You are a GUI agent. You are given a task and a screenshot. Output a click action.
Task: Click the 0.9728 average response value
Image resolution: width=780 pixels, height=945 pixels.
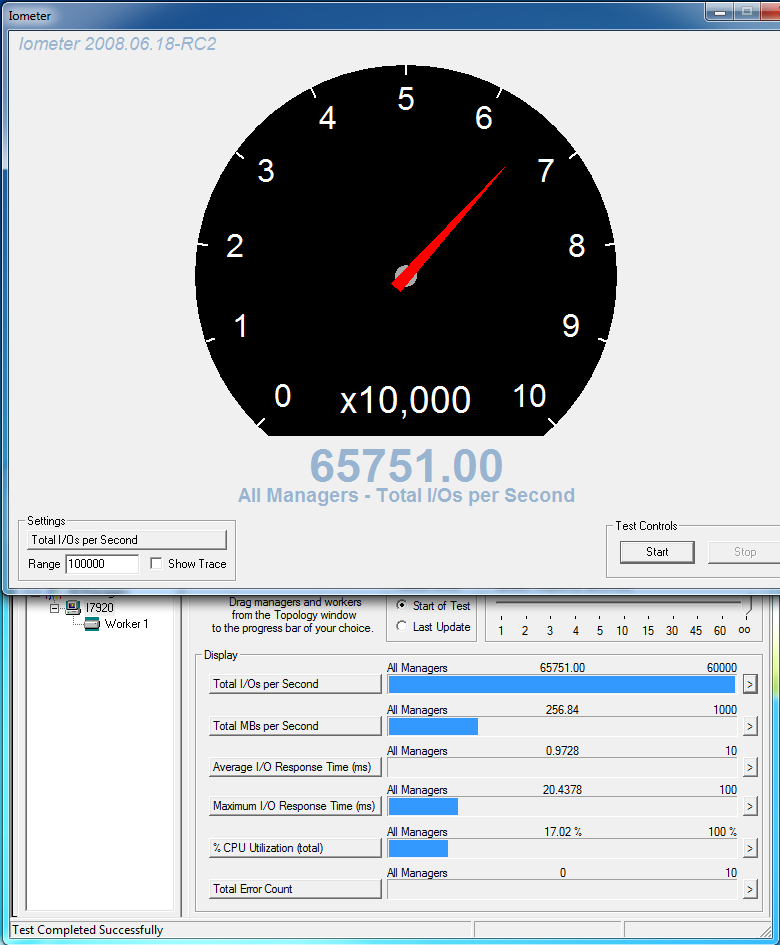tap(562, 751)
